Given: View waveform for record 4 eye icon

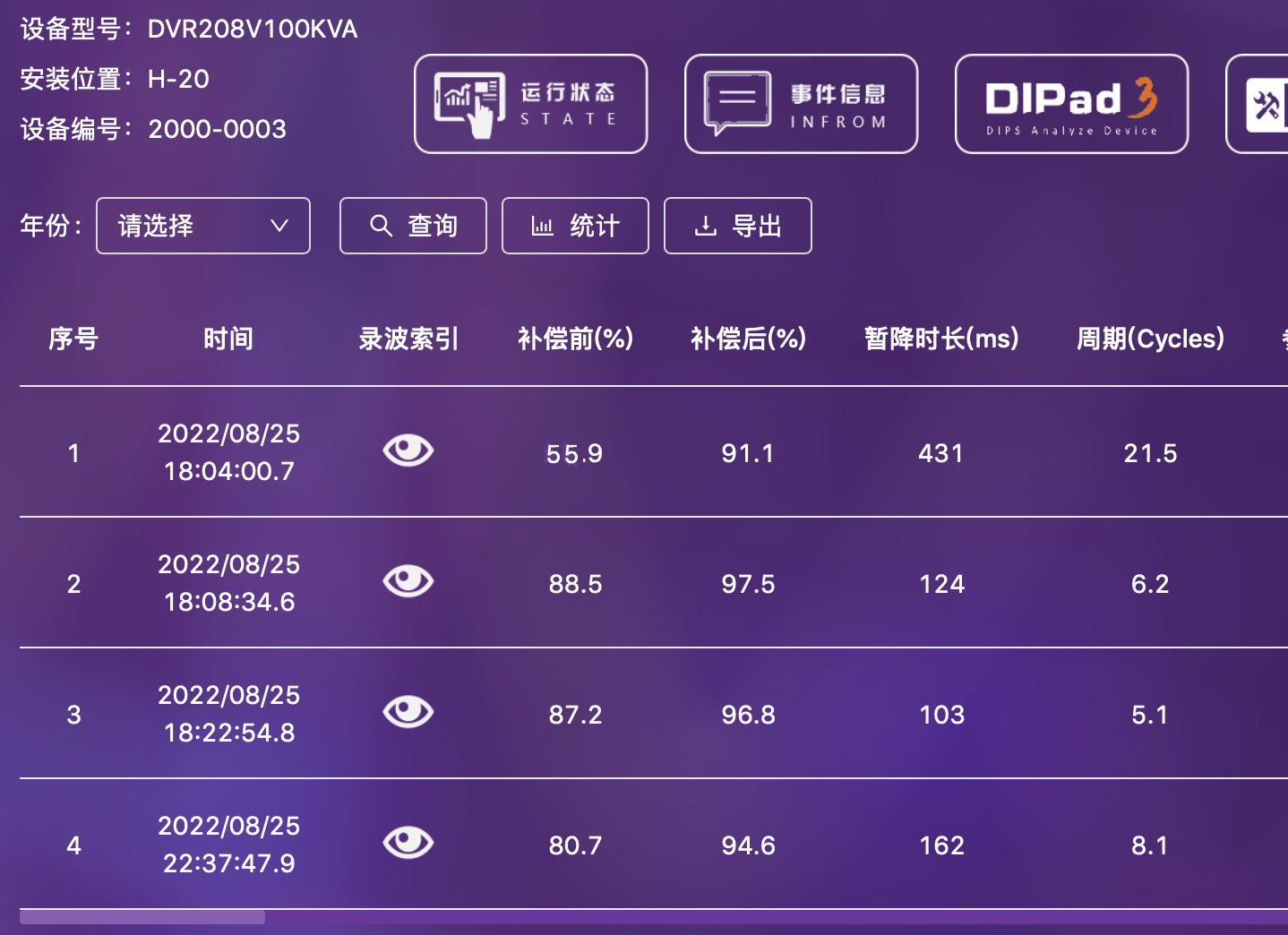Looking at the screenshot, I should tap(408, 843).
